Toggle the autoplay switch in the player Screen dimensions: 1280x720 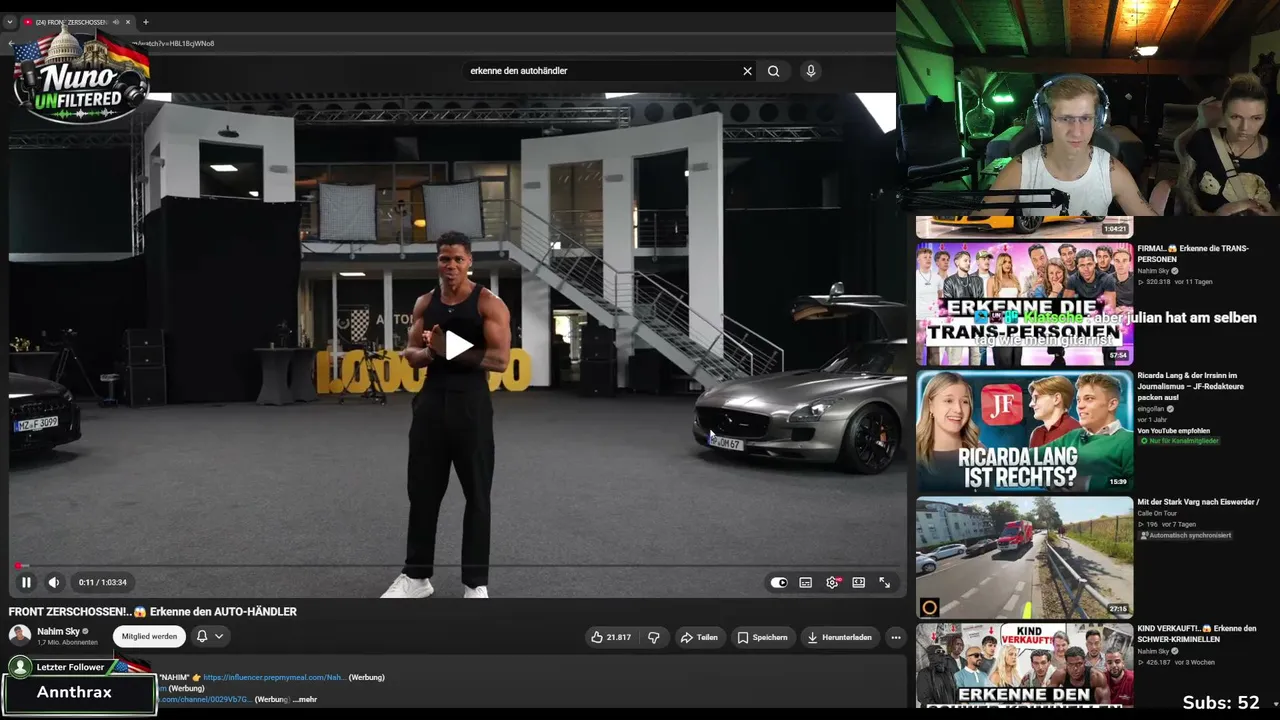tap(779, 582)
